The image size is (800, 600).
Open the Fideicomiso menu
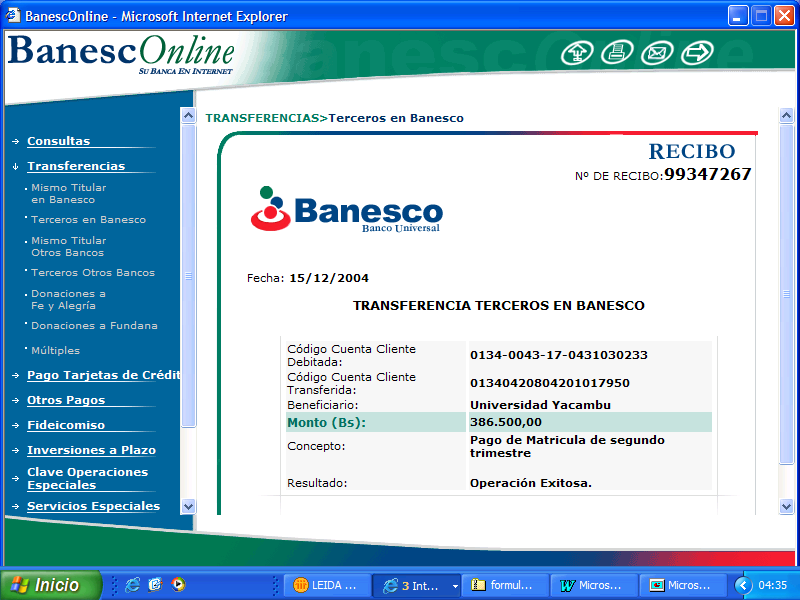point(66,425)
